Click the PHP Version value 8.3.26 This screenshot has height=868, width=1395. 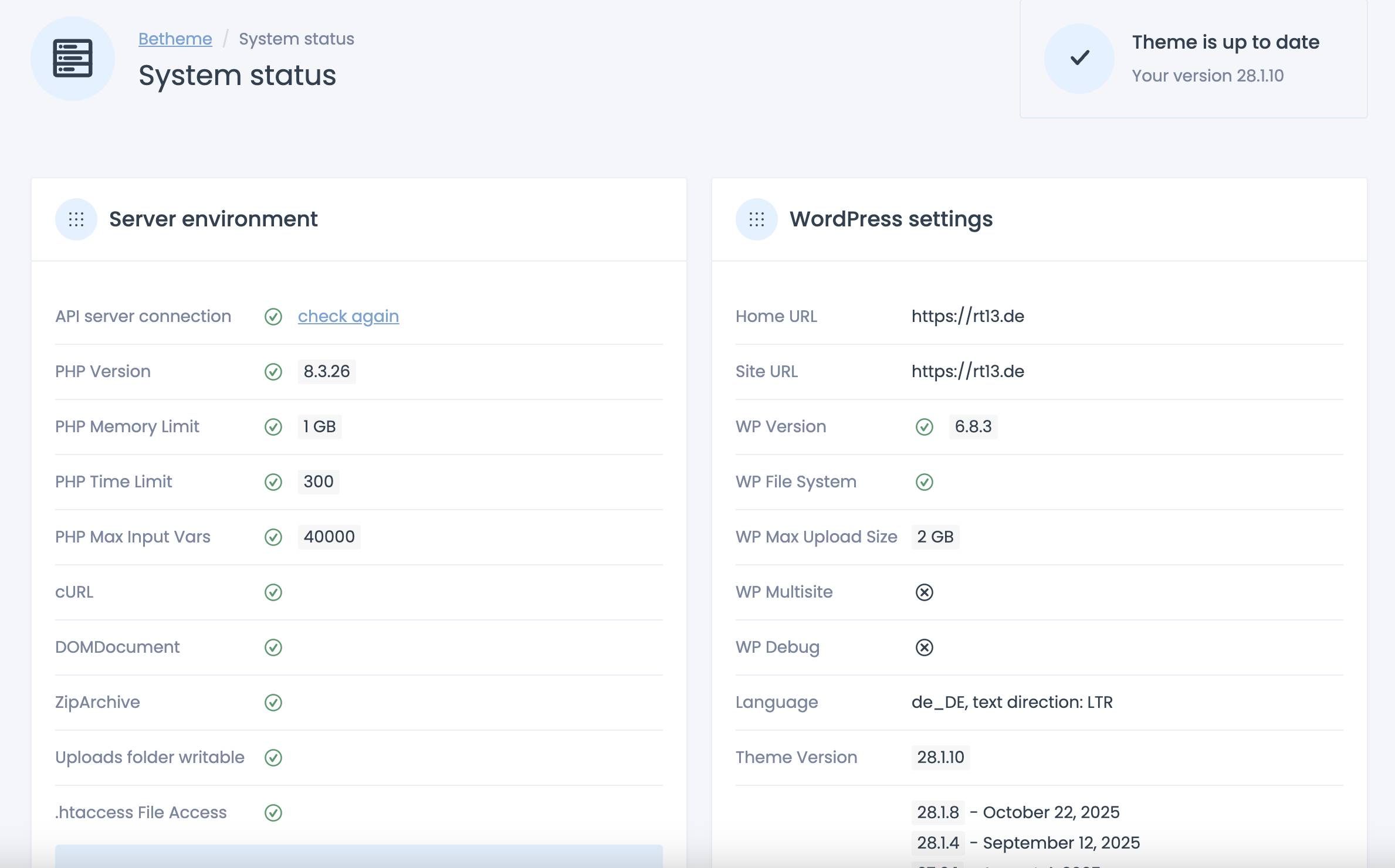tap(327, 372)
